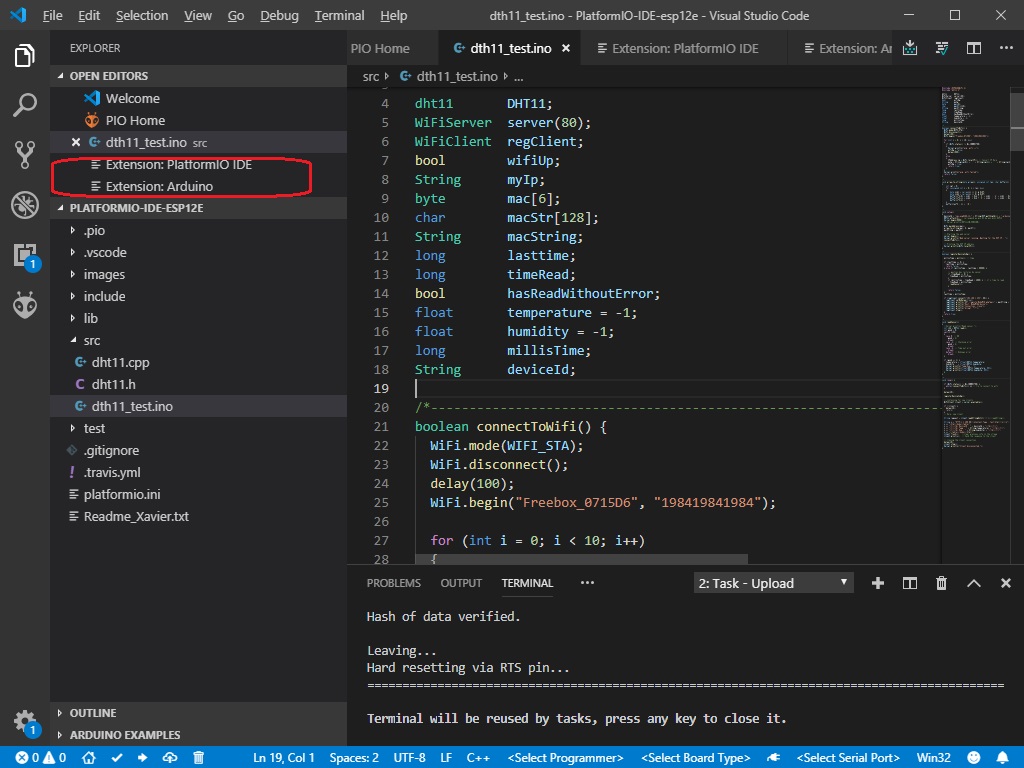Image resolution: width=1024 pixels, height=768 pixels.
Task: Open the Debug view in activity bar
Action: [25, 205]
